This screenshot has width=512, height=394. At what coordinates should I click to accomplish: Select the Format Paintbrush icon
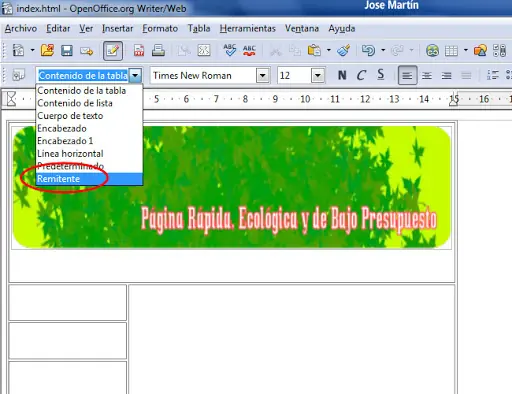[x=343, y=51]
